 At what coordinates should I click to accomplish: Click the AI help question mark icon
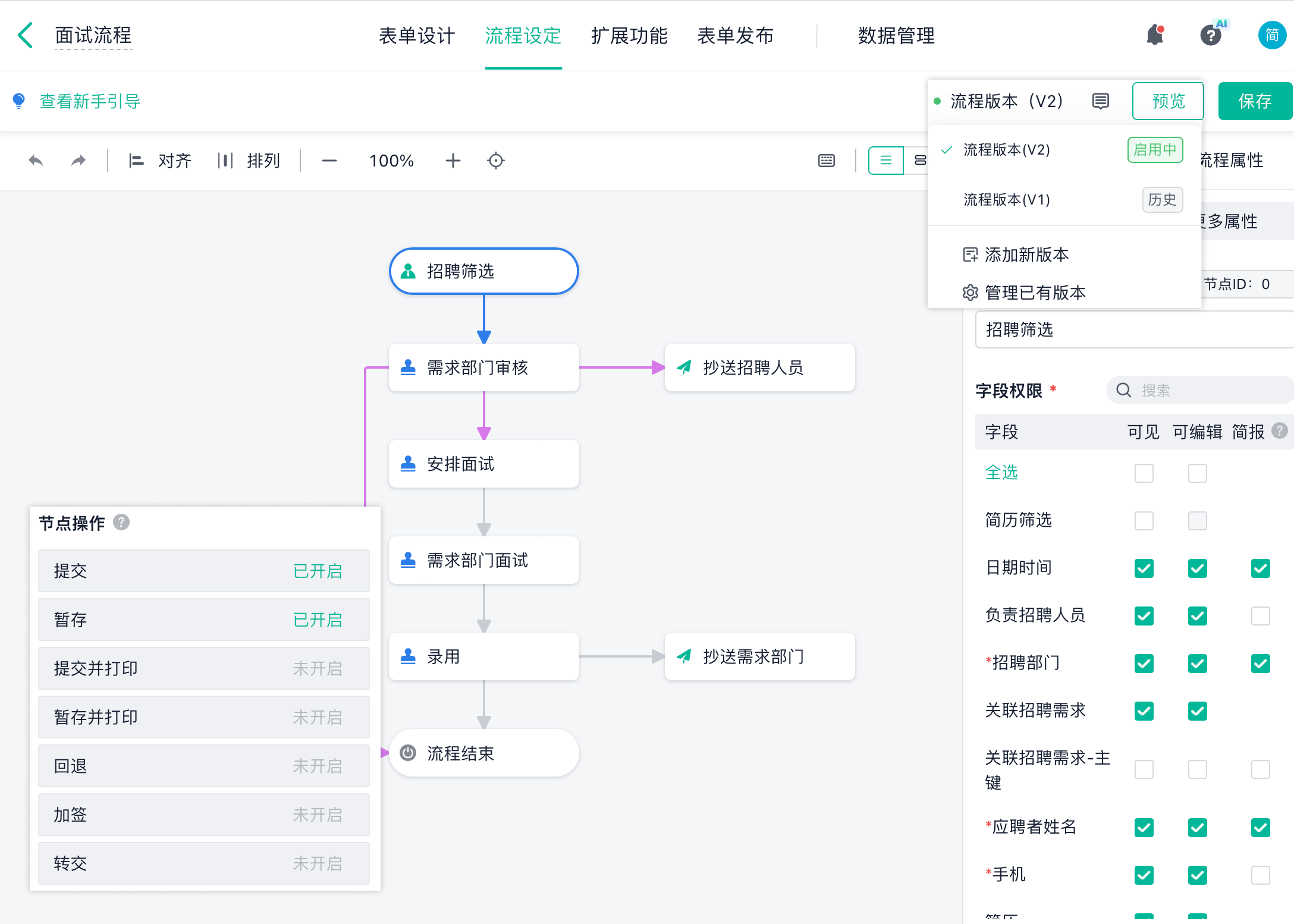click(x=1211, y=35)
